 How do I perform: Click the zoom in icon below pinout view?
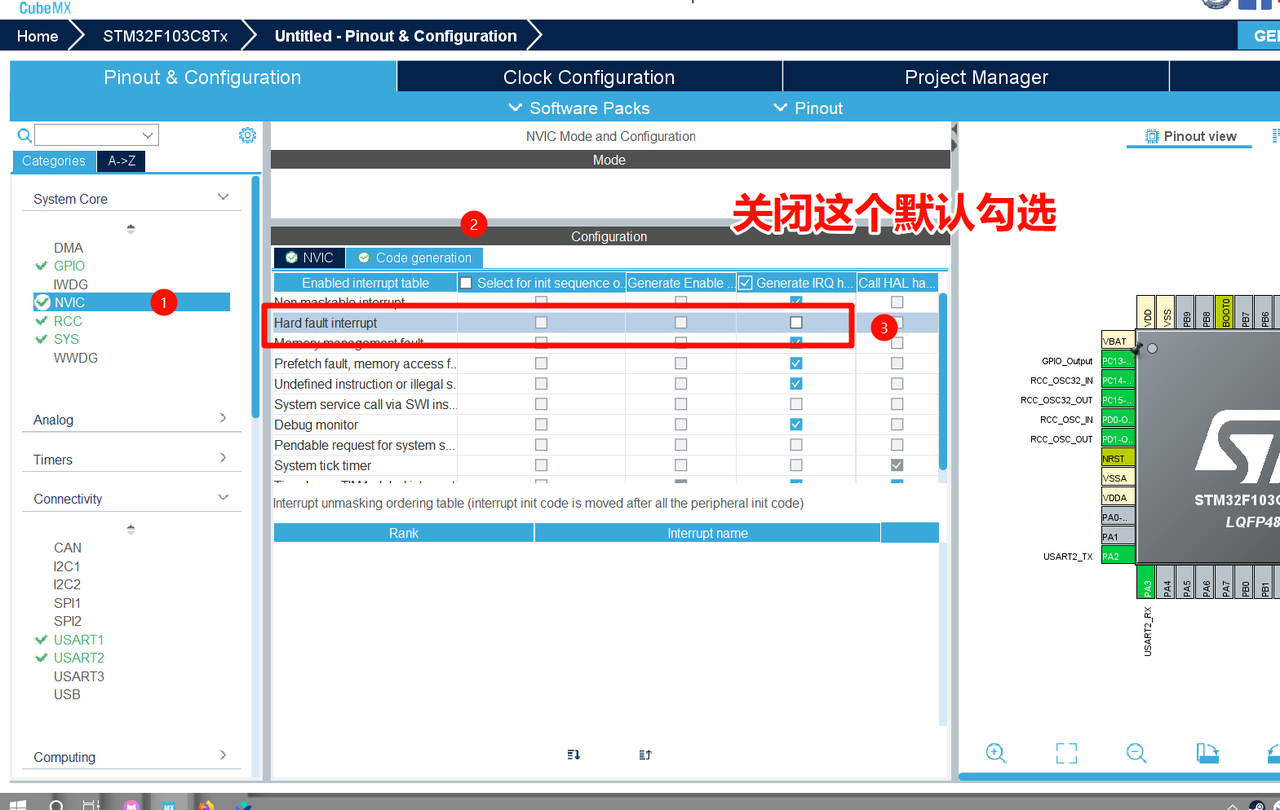pyautogui.click(x=996, y=753)
